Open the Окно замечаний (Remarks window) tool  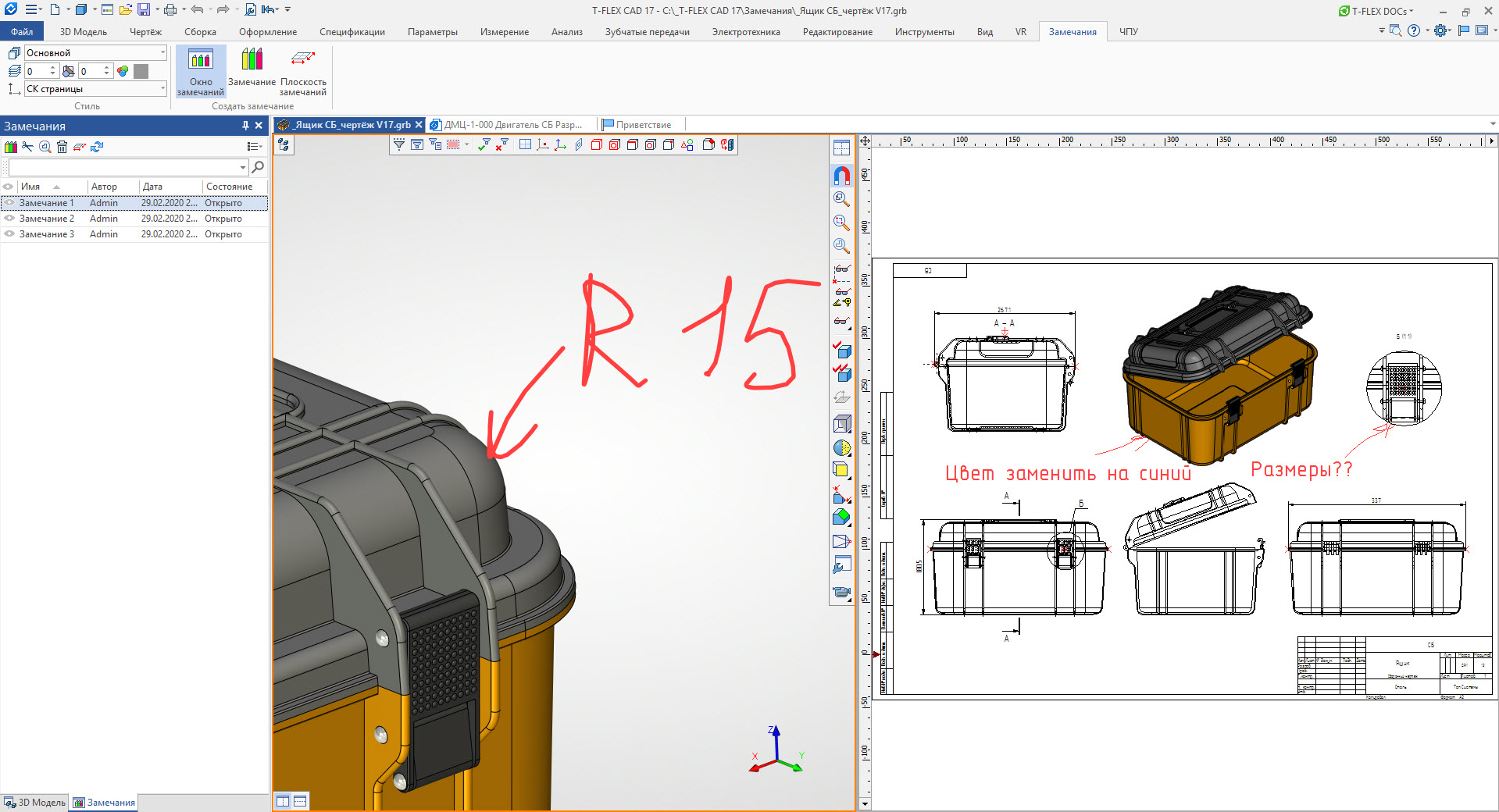point(201,71)
